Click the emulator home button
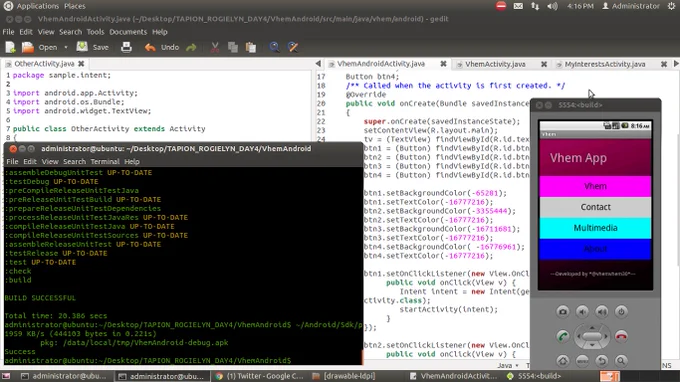Screen dimensions: 680x382 point(562,360)
